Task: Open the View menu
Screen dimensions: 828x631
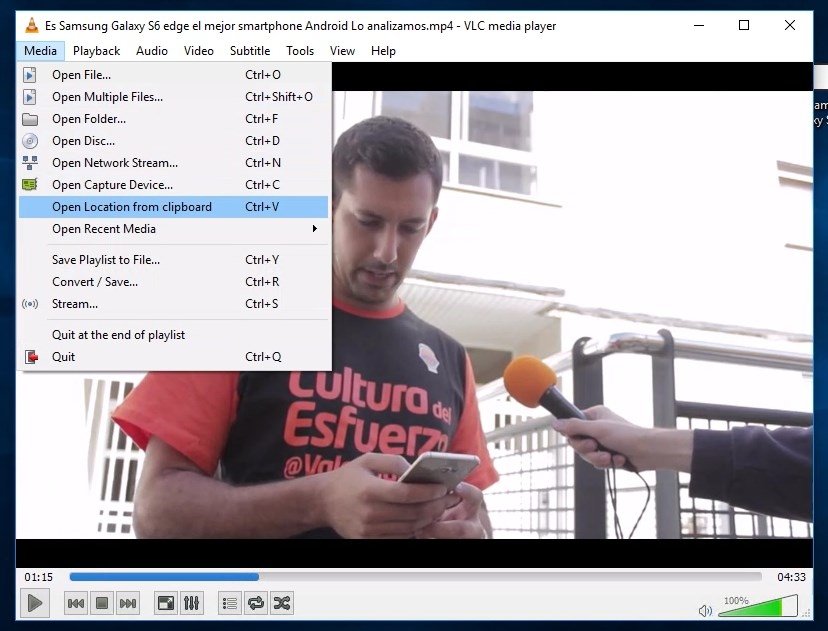Action: (x=342, y=51)
